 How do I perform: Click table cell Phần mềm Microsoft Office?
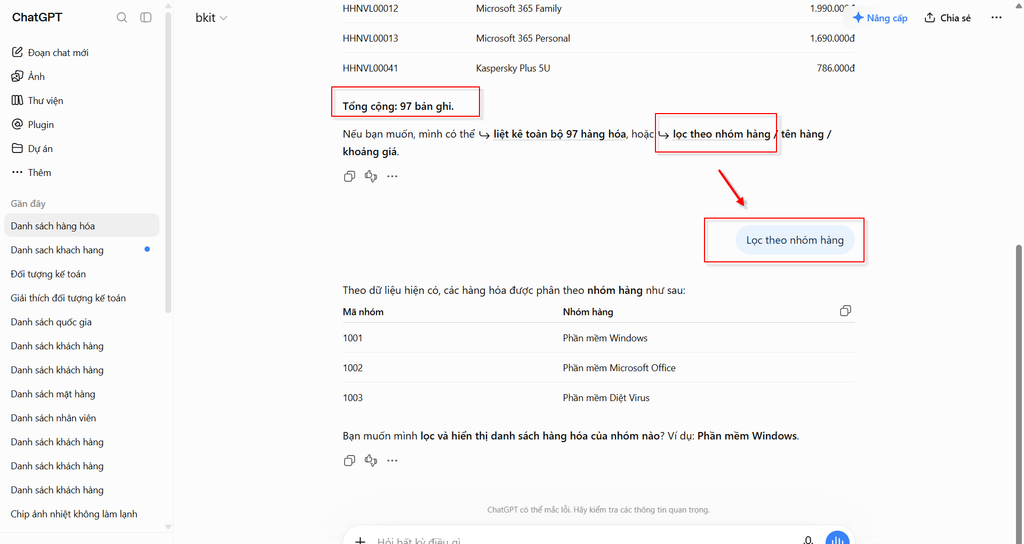pos(619,368)
